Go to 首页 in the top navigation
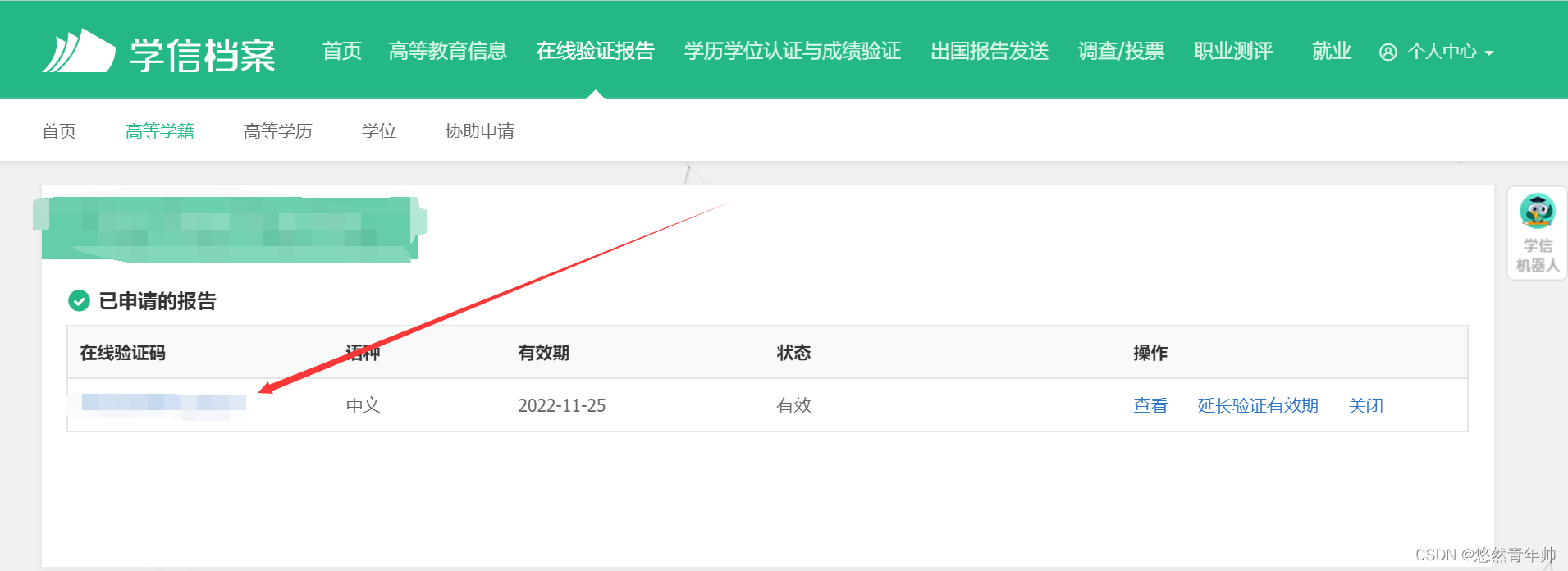Image resolution: width=1568 pixels, height=571 pixels. (342, 51)
